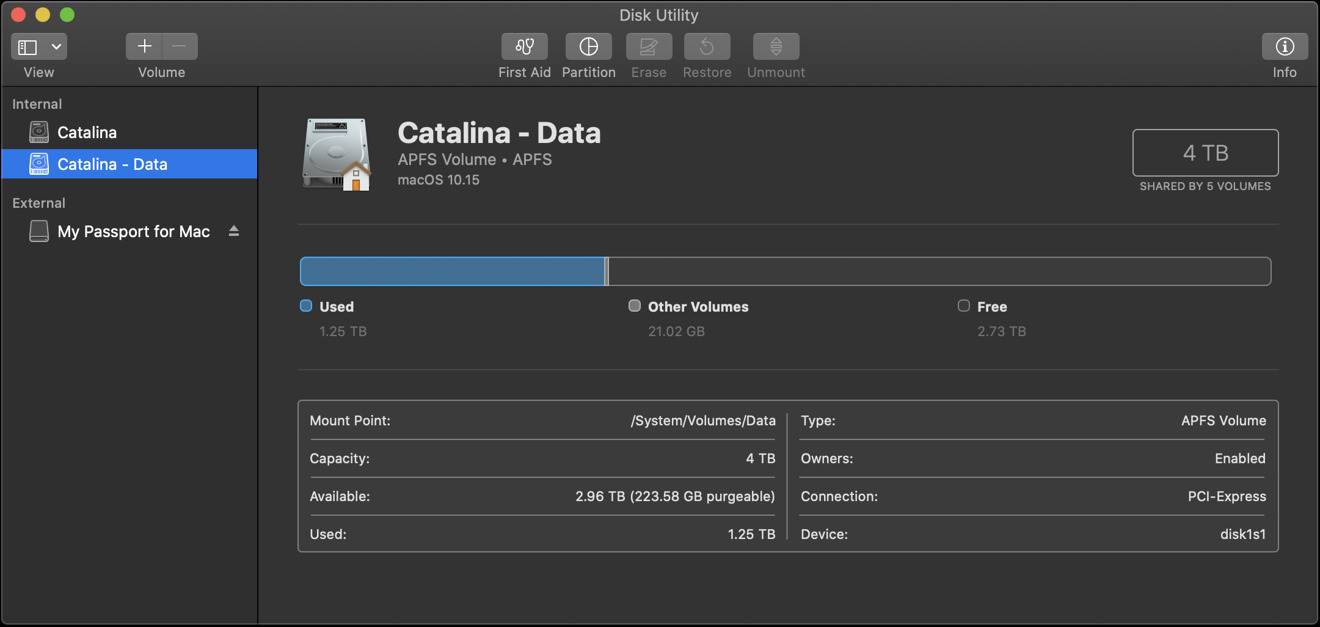1320x627 pixels.
Task: Click the Used blue legend swatch
Action: [x=306, y=306]
